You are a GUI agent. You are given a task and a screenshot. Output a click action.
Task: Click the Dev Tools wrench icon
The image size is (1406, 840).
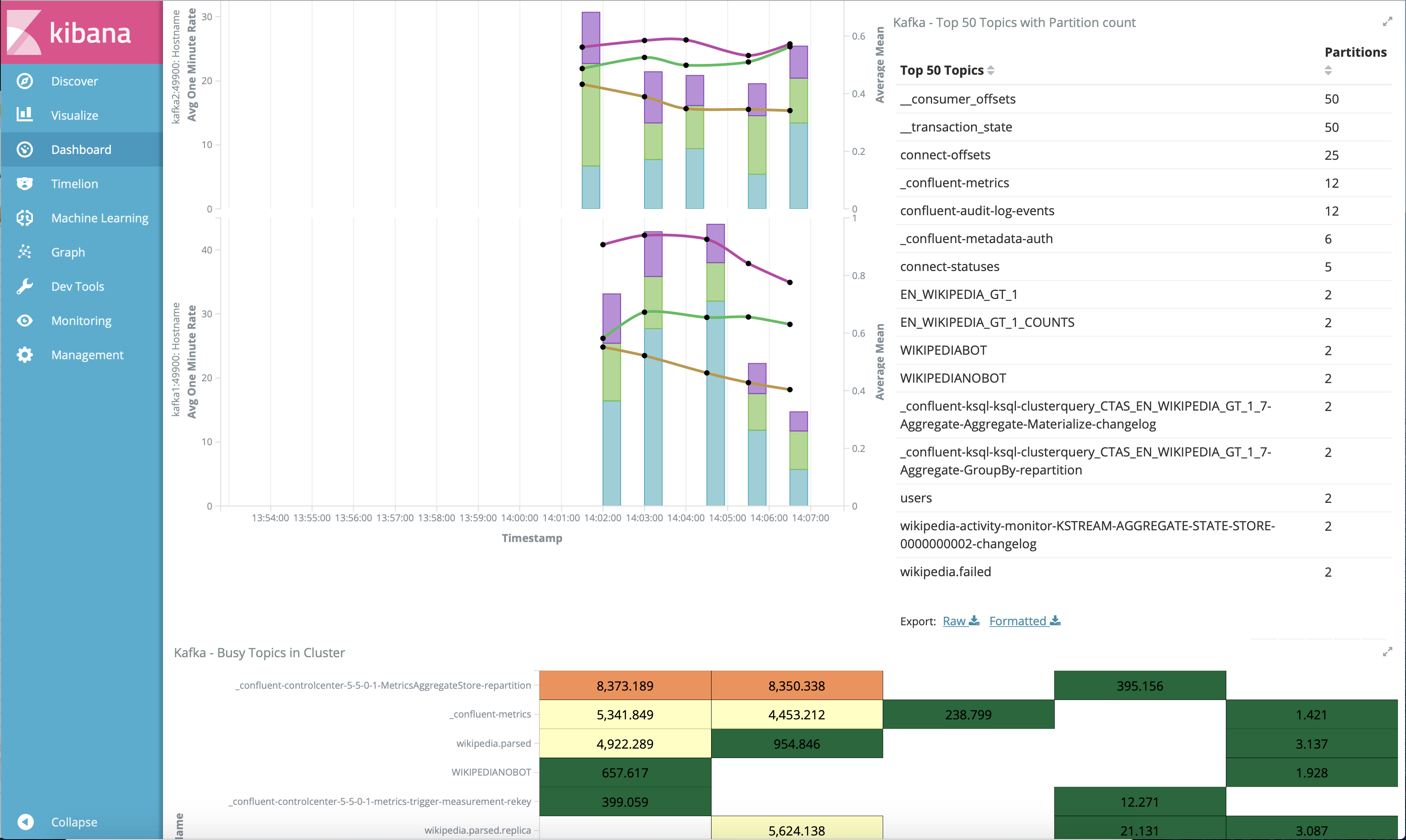pyautogui.click(x=24, y=286)
